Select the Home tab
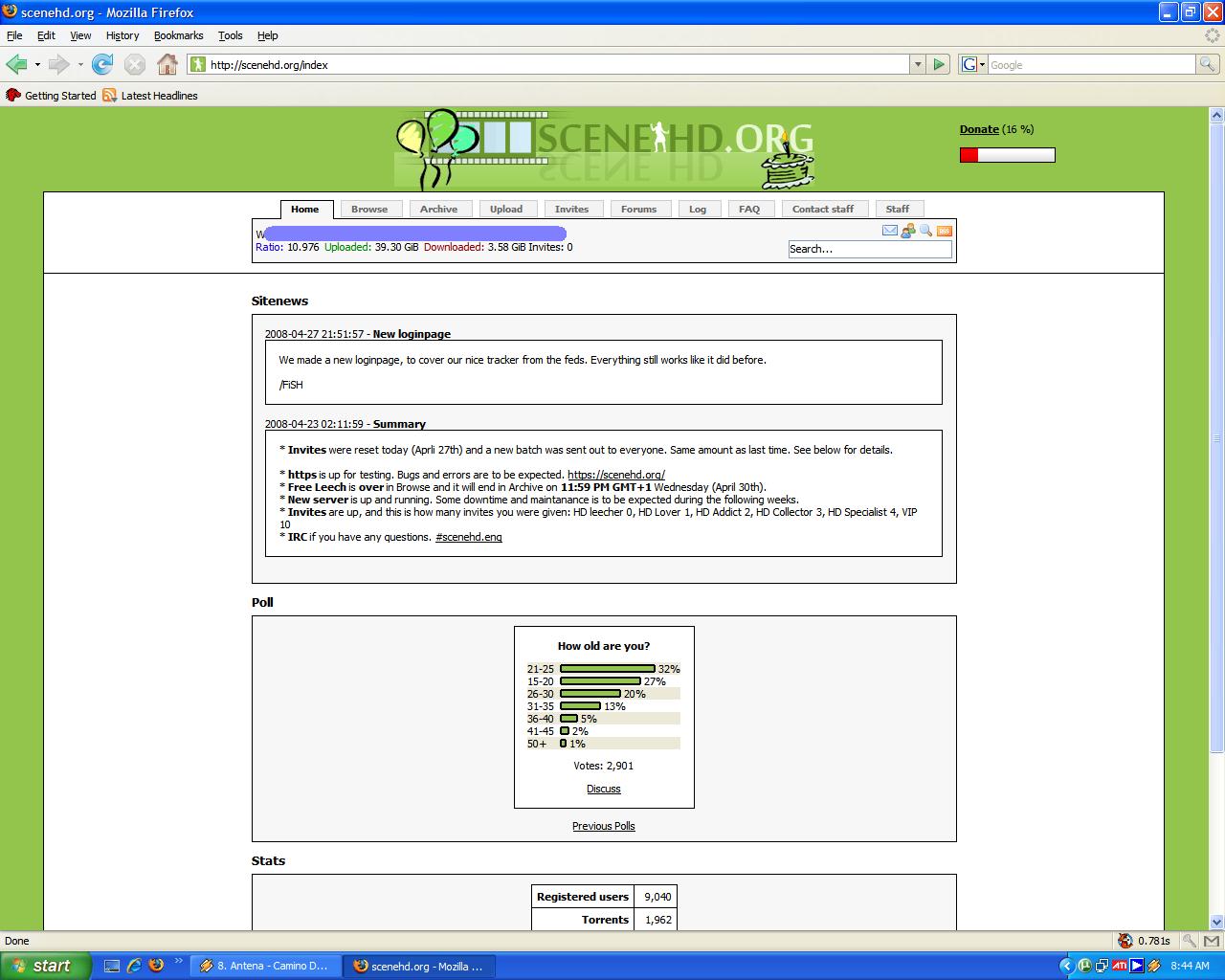 point(305,210)
